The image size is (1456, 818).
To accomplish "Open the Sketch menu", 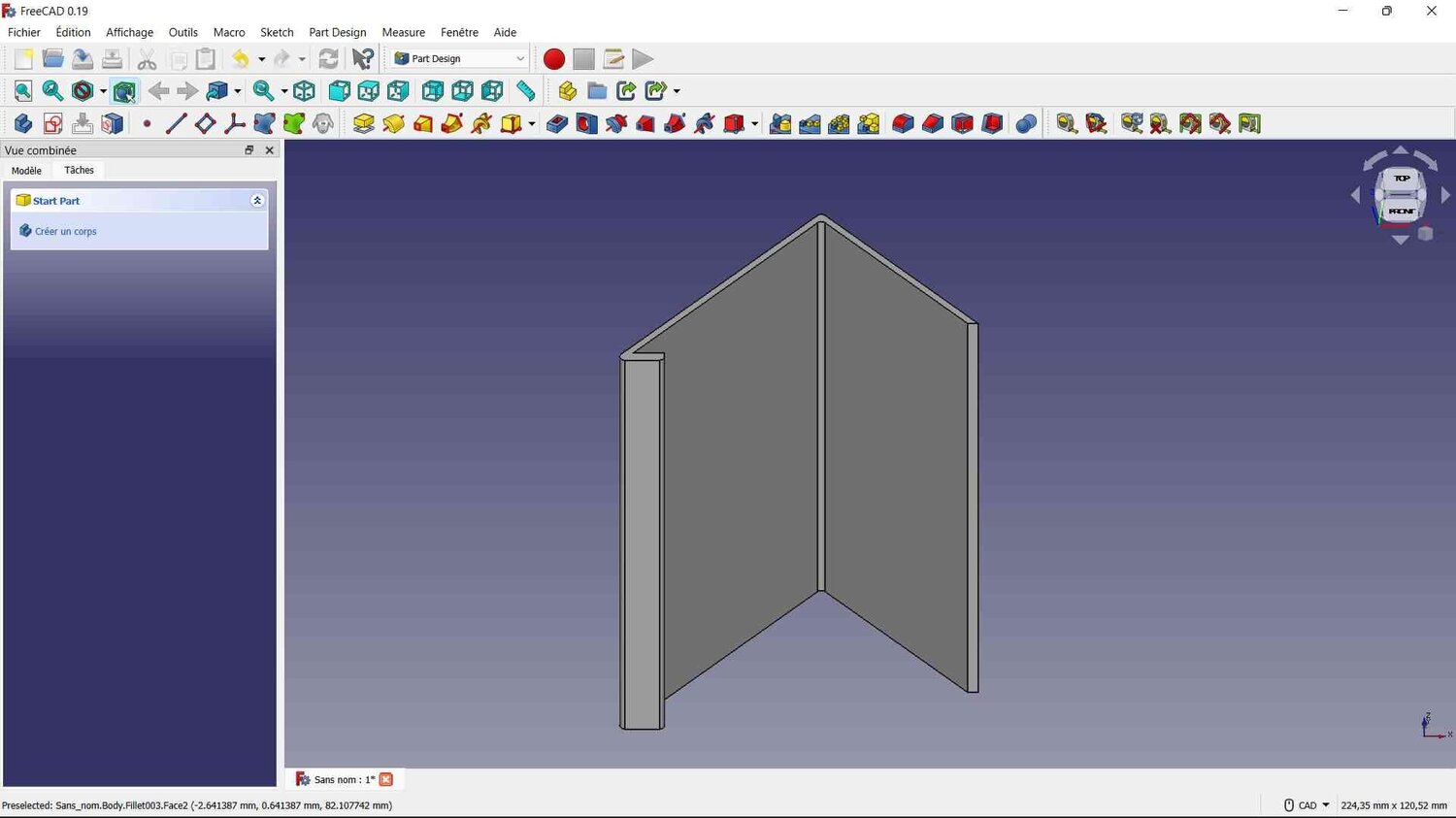I will 277,32.
